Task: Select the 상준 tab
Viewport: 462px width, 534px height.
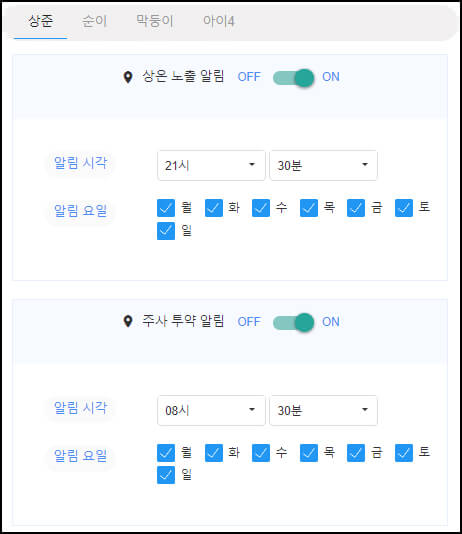Action: [41, 21]
